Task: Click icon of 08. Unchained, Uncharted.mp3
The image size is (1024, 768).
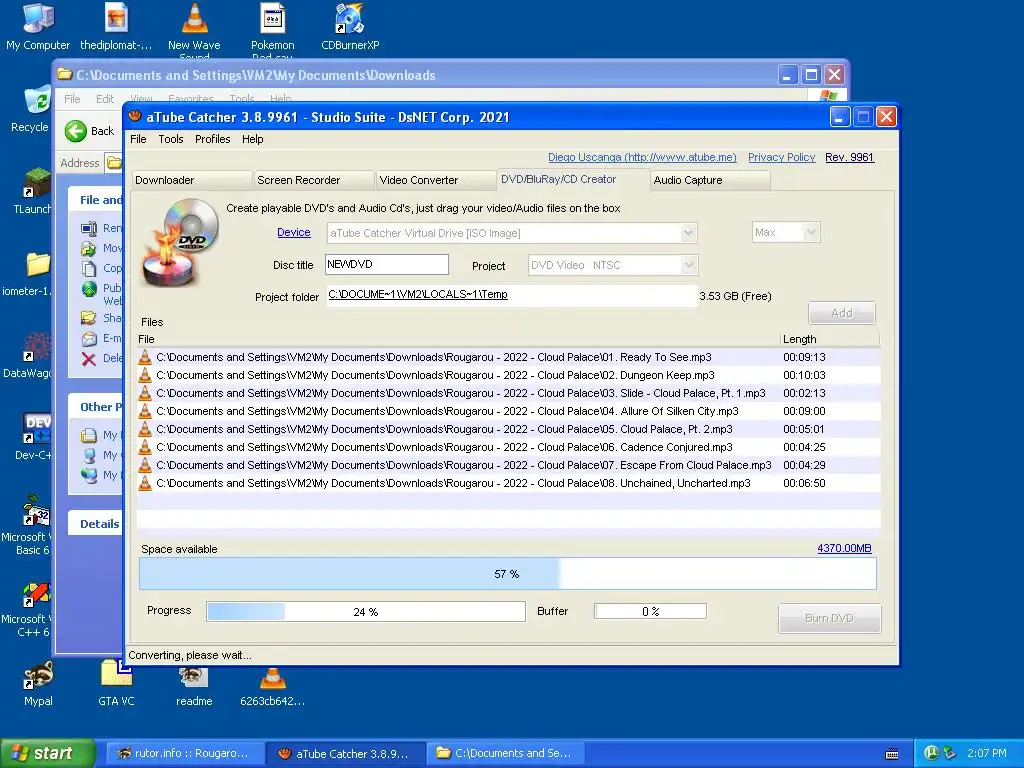Action: pos(145,483)
